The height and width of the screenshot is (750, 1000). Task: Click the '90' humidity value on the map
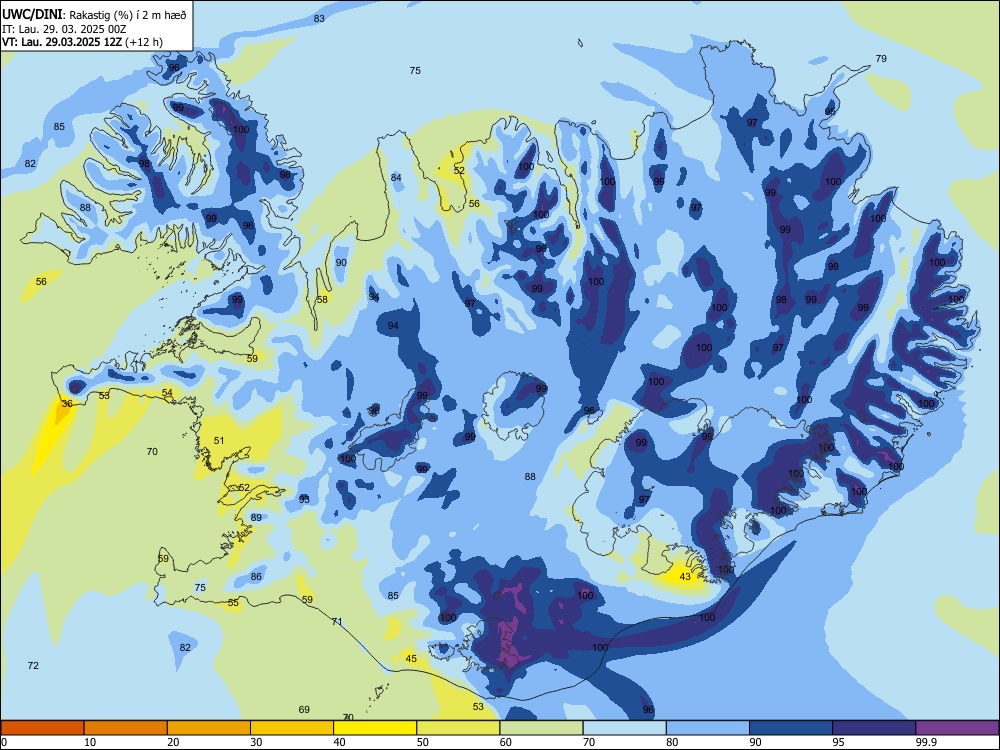coord(341,262)
